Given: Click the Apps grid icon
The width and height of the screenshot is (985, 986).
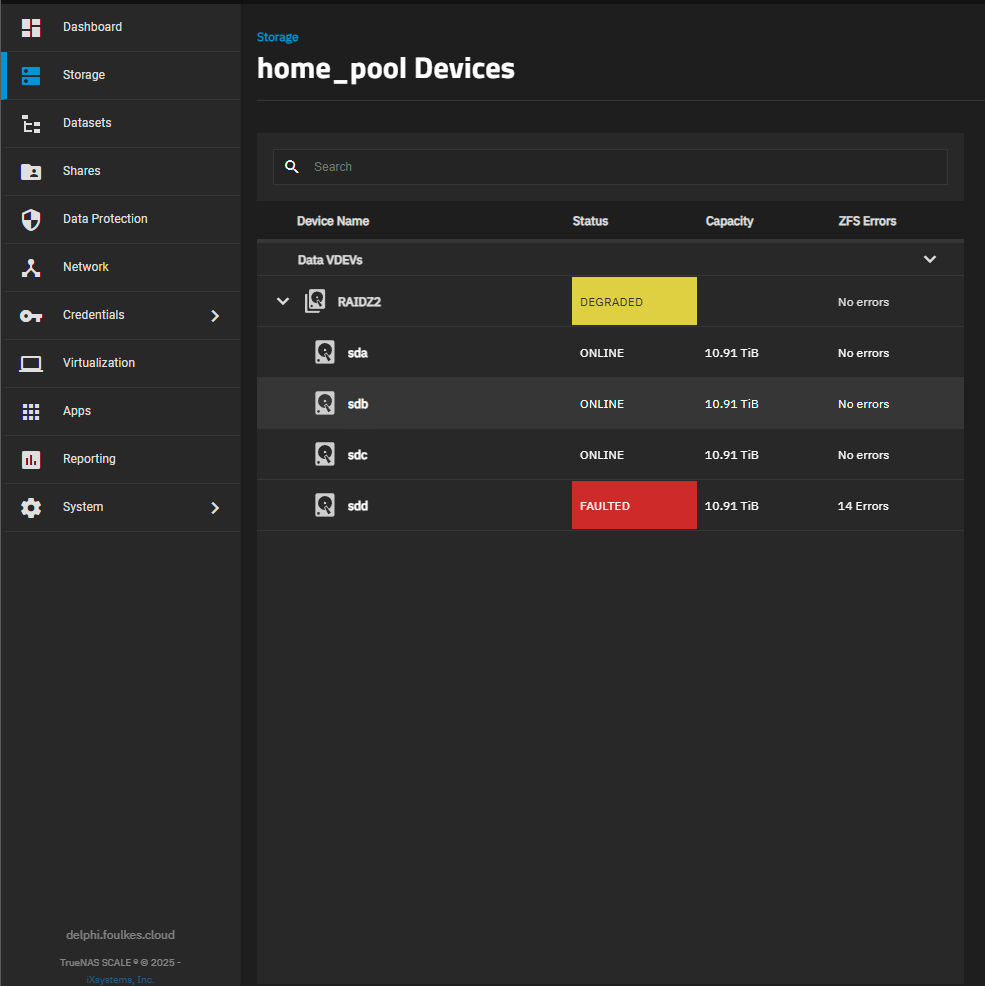Looking at the screenshot, I should 31,412.
